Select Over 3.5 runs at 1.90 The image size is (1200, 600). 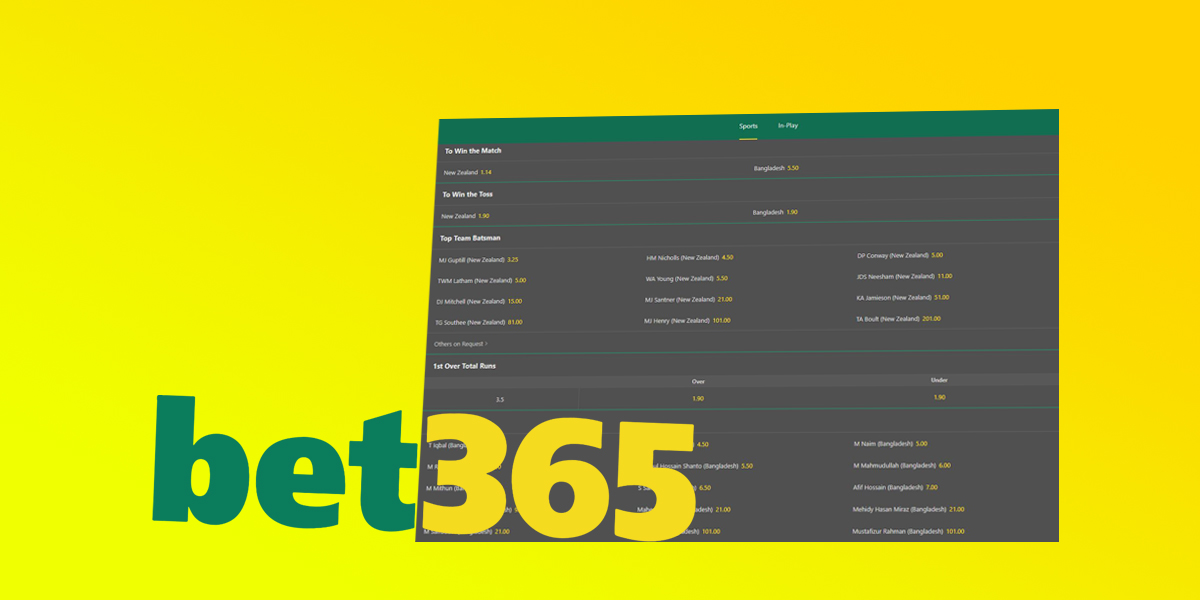pos(698,398)
